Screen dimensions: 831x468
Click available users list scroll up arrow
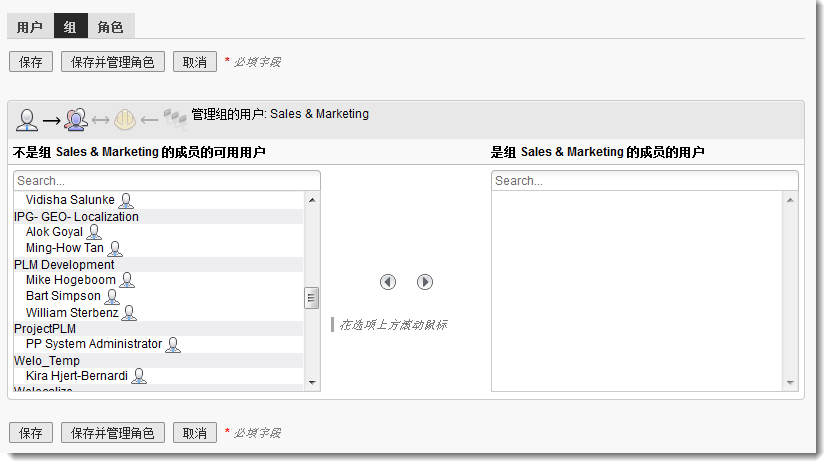coord(312,200)
